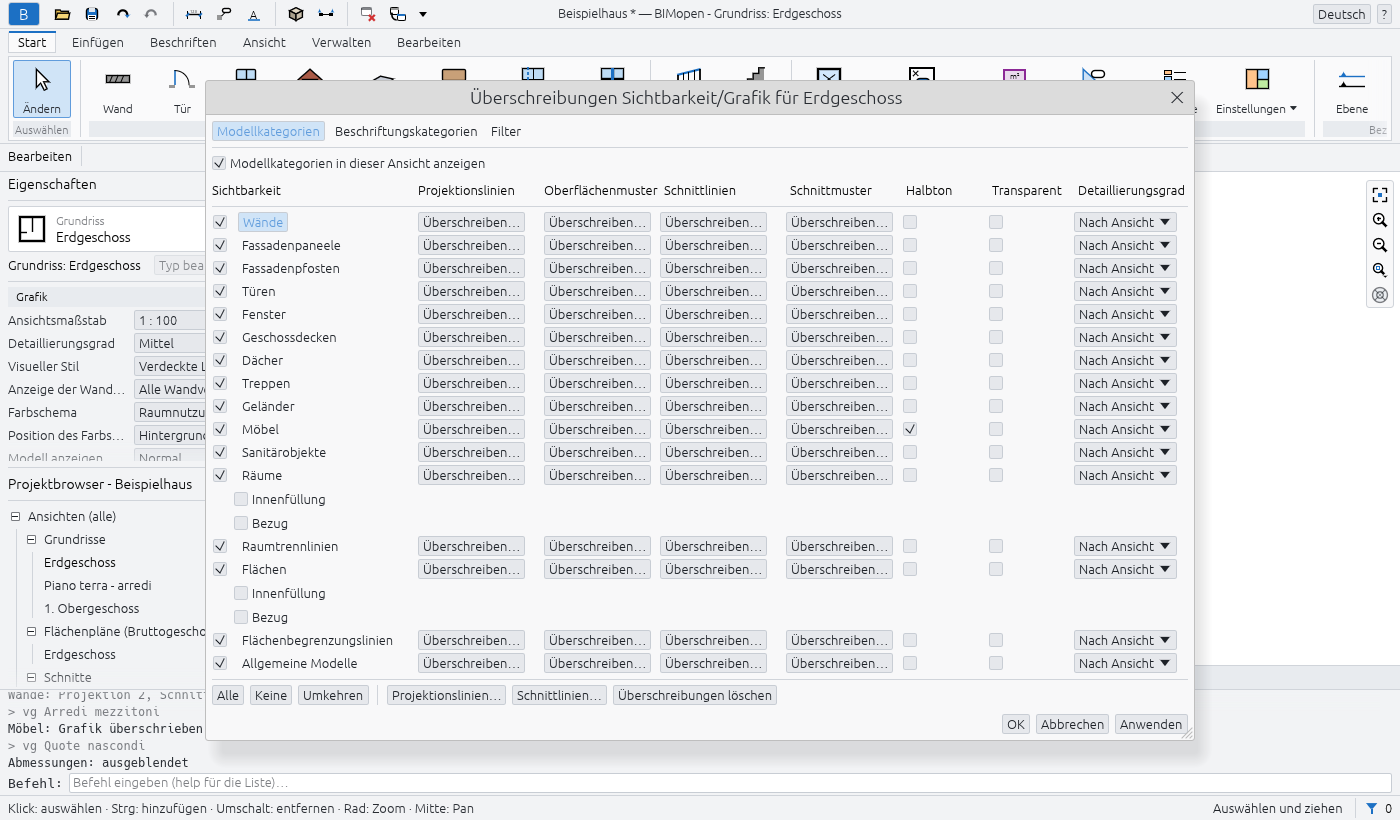Click the switch windows icon
This screenshot has width=1400, height=820.
(398, 14)
